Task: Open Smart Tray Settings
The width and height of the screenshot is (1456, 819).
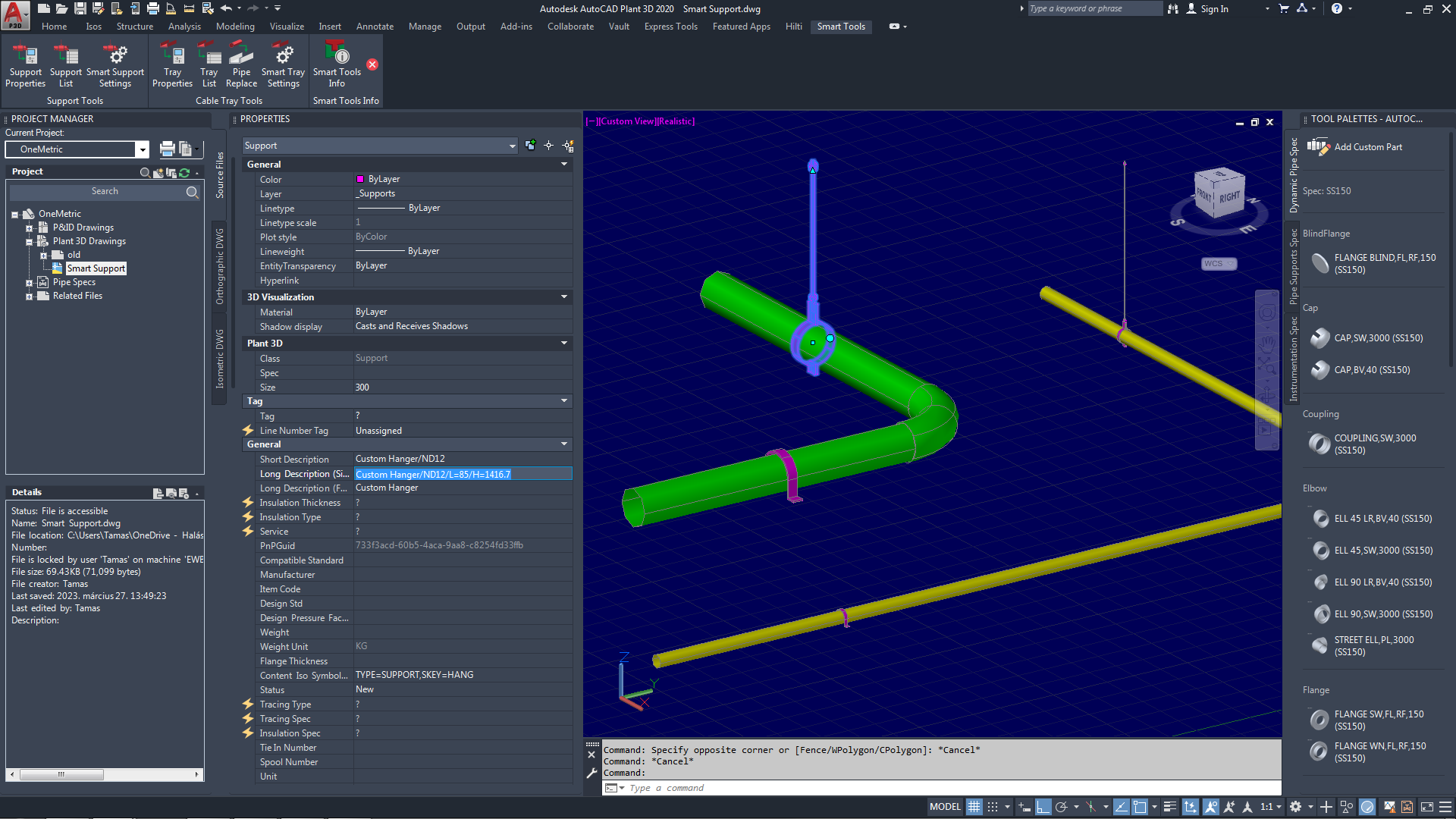Action: click(x=283, y=66)
